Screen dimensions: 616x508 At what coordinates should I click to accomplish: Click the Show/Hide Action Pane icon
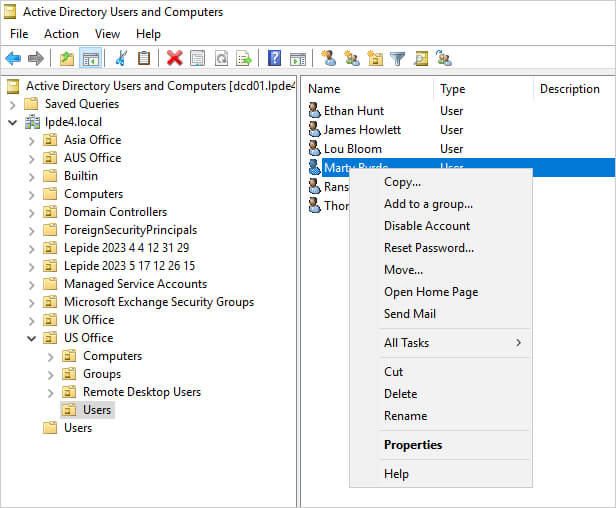(x=297, y=59)
